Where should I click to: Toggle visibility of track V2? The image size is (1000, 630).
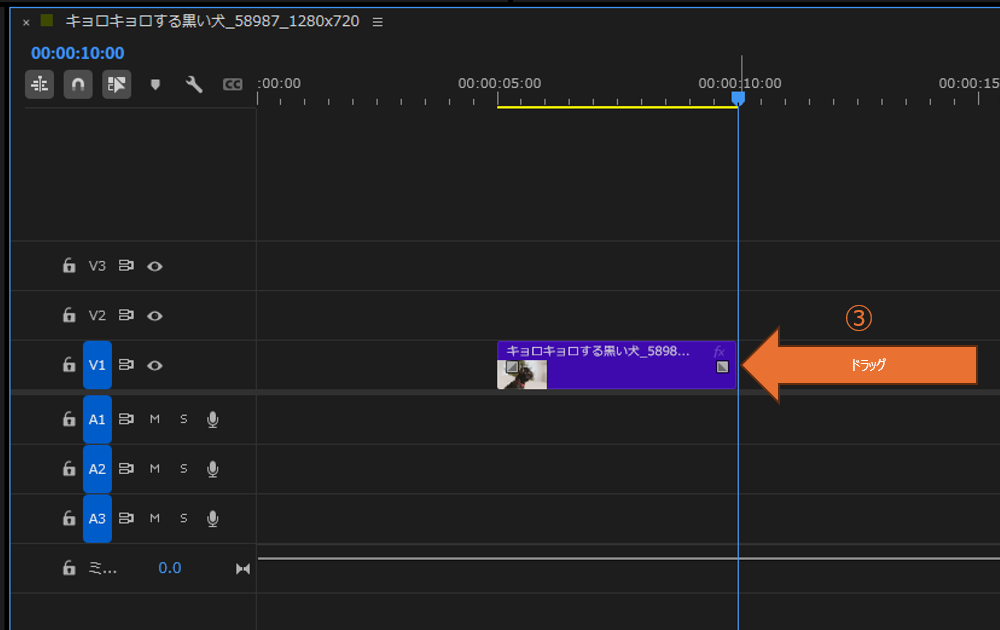[x=155, y=315]
